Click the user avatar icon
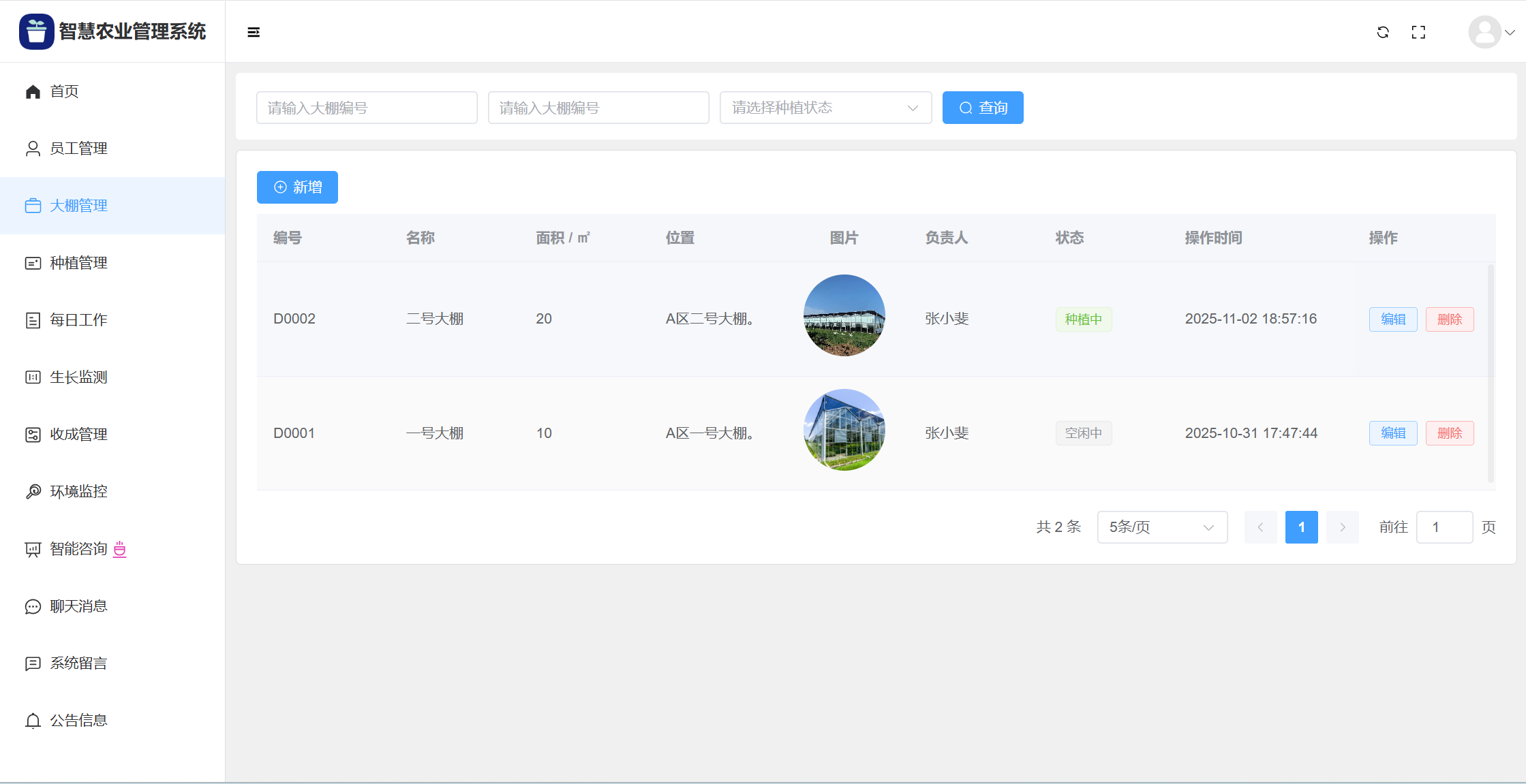This screenshot has height=784, width=1526. pos(1484,32)
